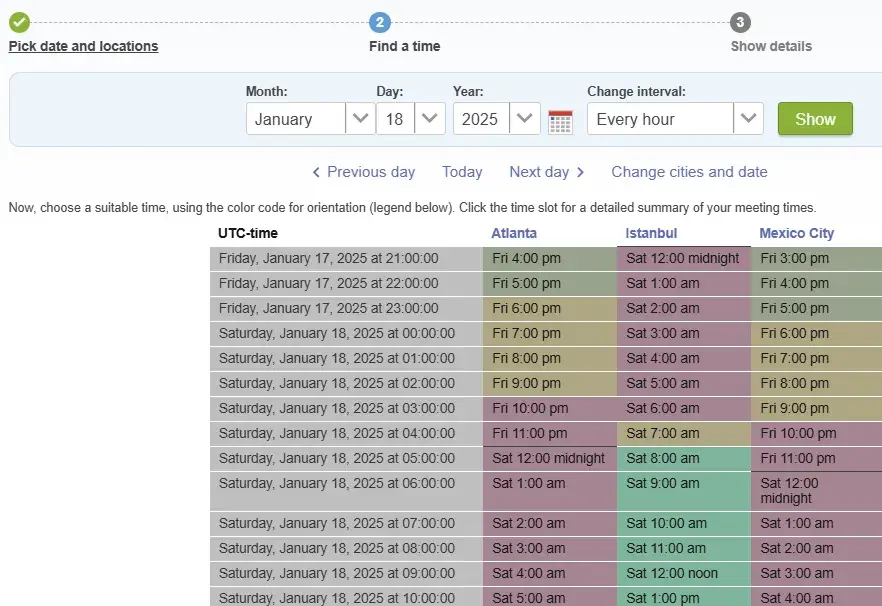882x606 pixels.
Task: Open the calendar date picker icon
Action: 560,121
